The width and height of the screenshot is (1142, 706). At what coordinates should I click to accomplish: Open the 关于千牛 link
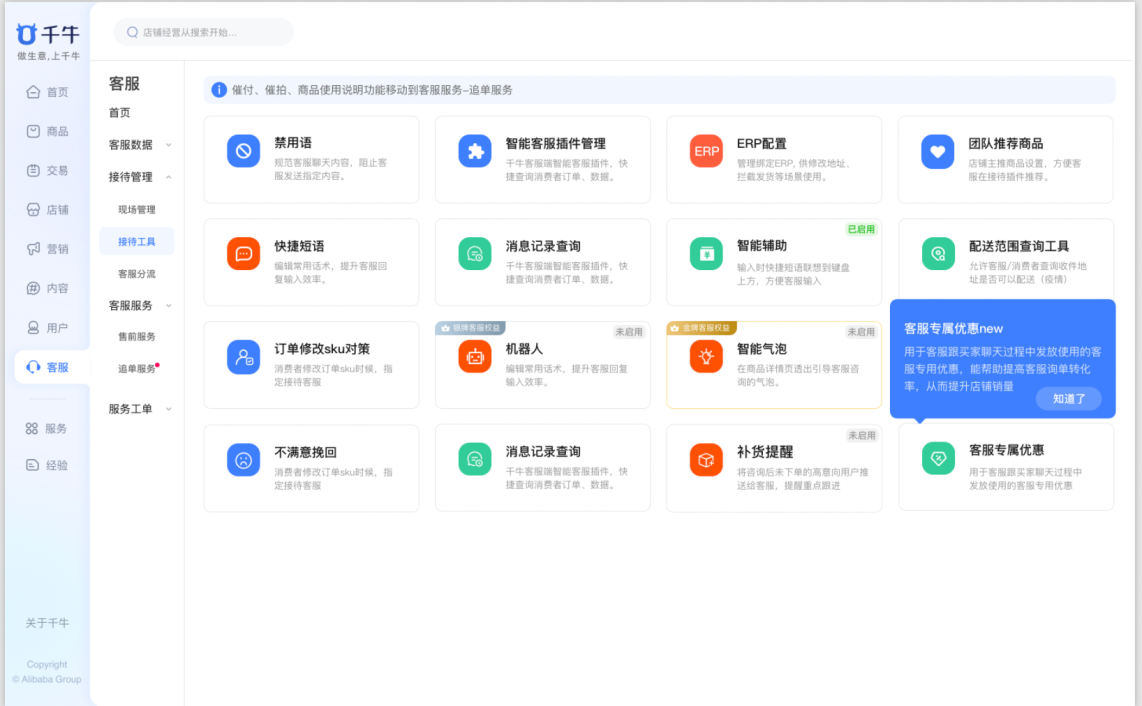47,623
